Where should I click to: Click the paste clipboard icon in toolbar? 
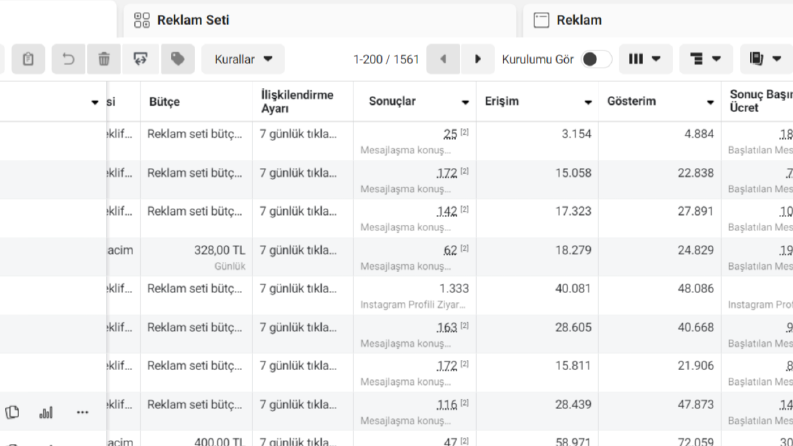tap(28, 59)
